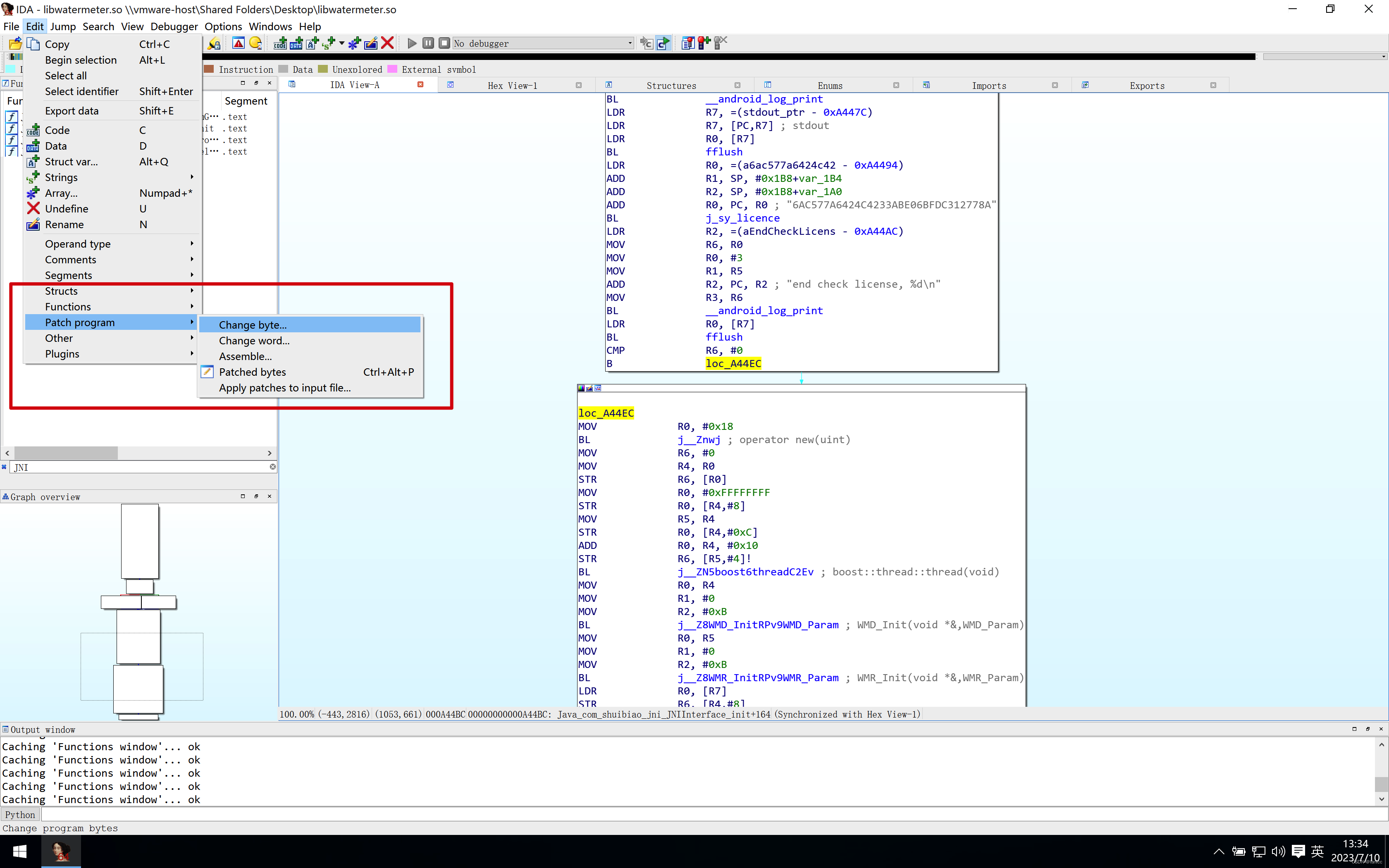Close the IDA View-A tab
The image size is (1389, 868).
pyautogui.click(x=420, y=85)
